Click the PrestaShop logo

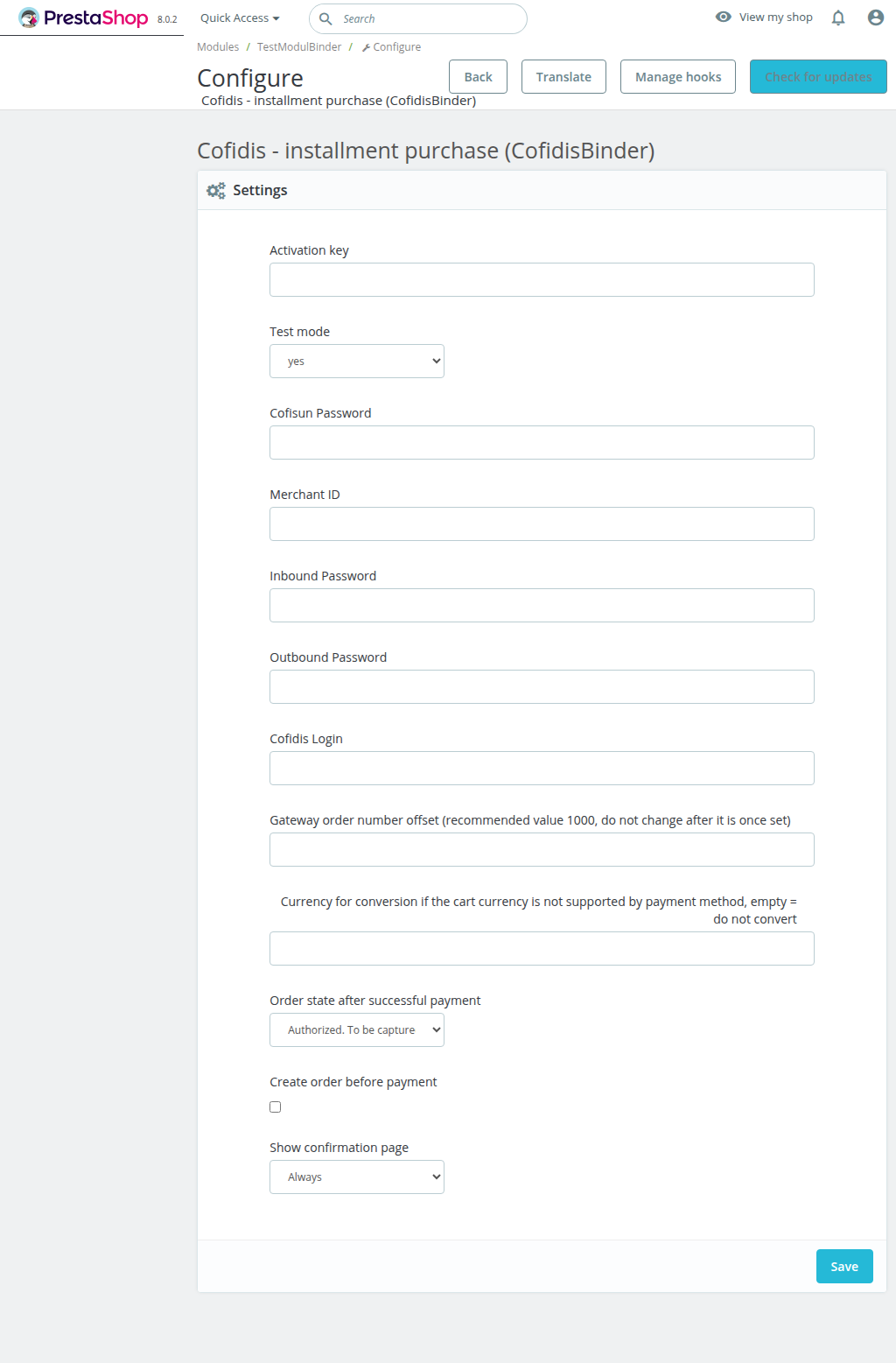(x=83, y=18)
